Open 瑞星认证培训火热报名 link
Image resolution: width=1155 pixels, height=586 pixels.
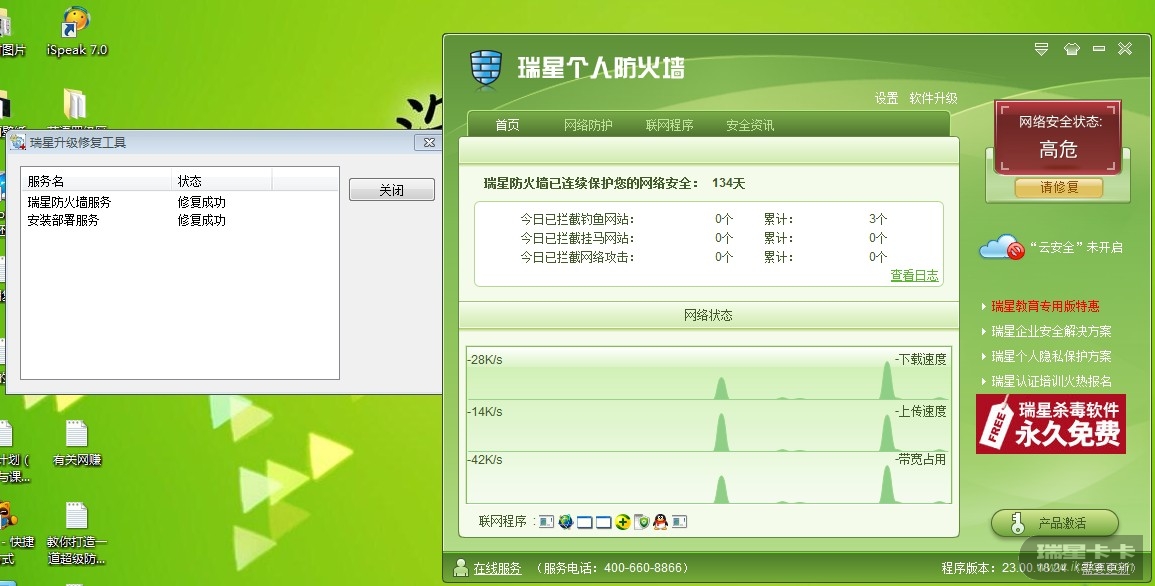click(x=1051, y=381)
